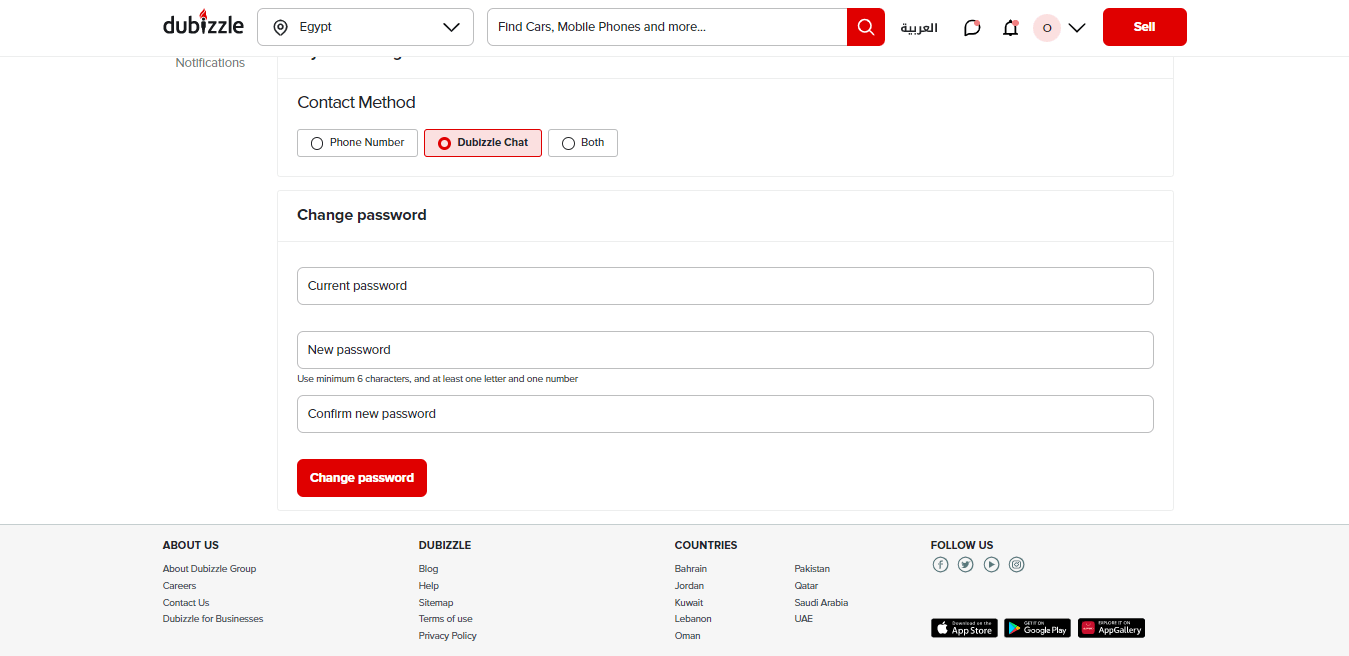The height and width of the screenshot is (656, 1349).
Task: Open the profile avatar circle
Action: (x=1046, y=28)
